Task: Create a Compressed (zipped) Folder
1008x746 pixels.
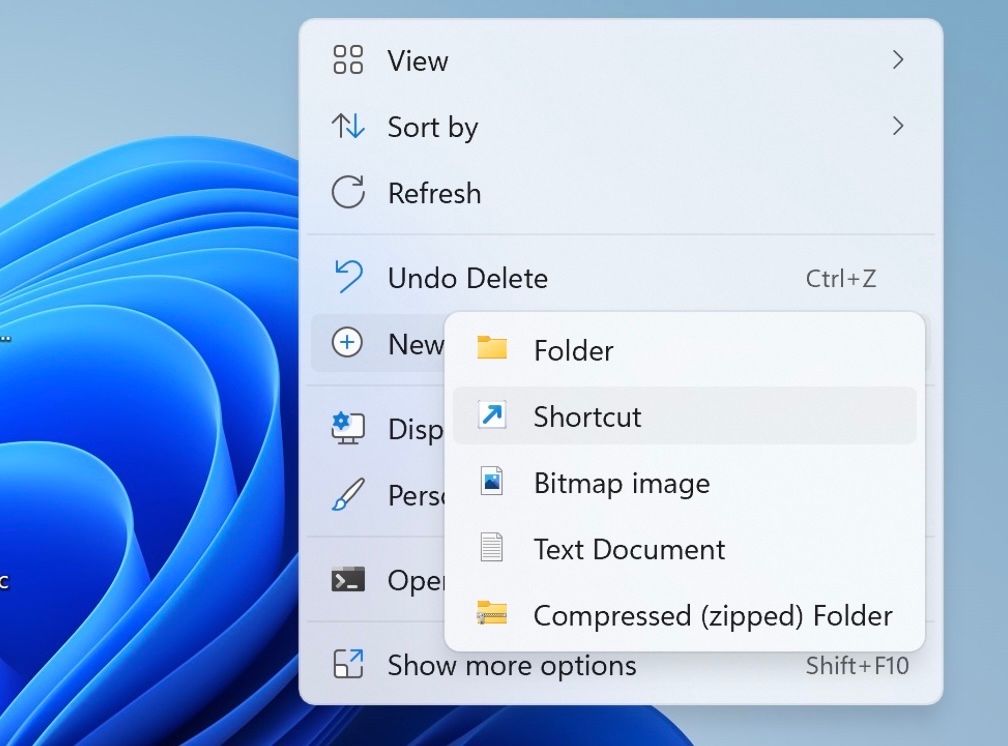Action: pyautogui.click(x=685, y=615)
